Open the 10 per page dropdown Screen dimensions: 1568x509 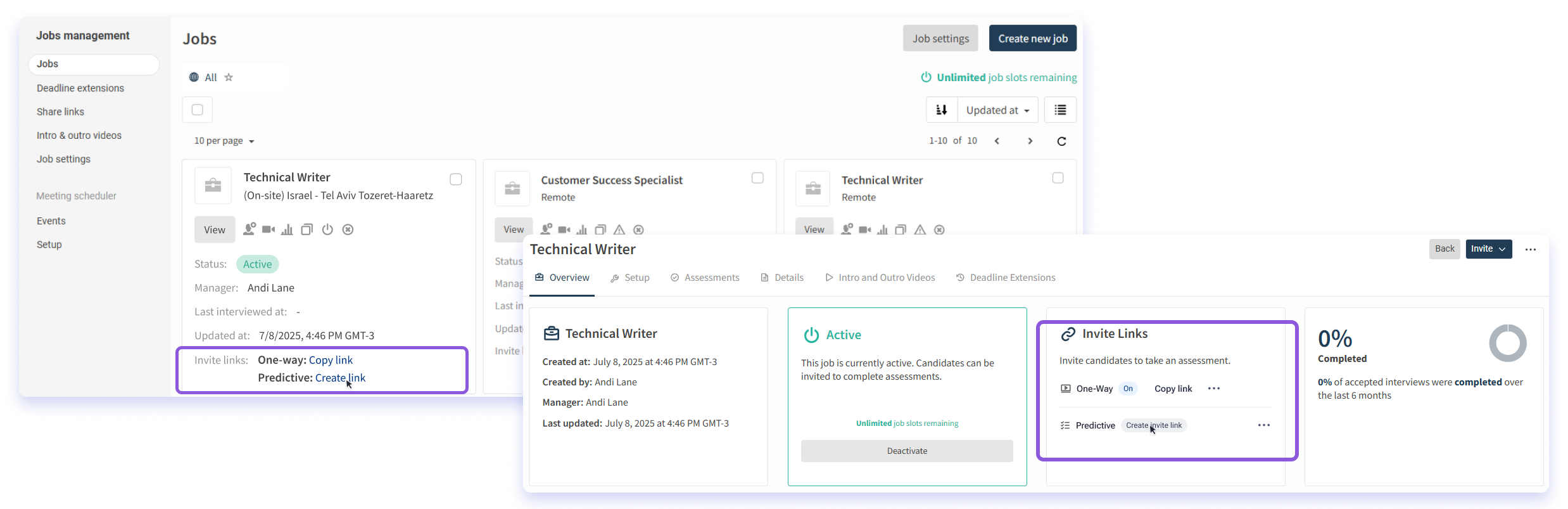[x=224, y=141]
